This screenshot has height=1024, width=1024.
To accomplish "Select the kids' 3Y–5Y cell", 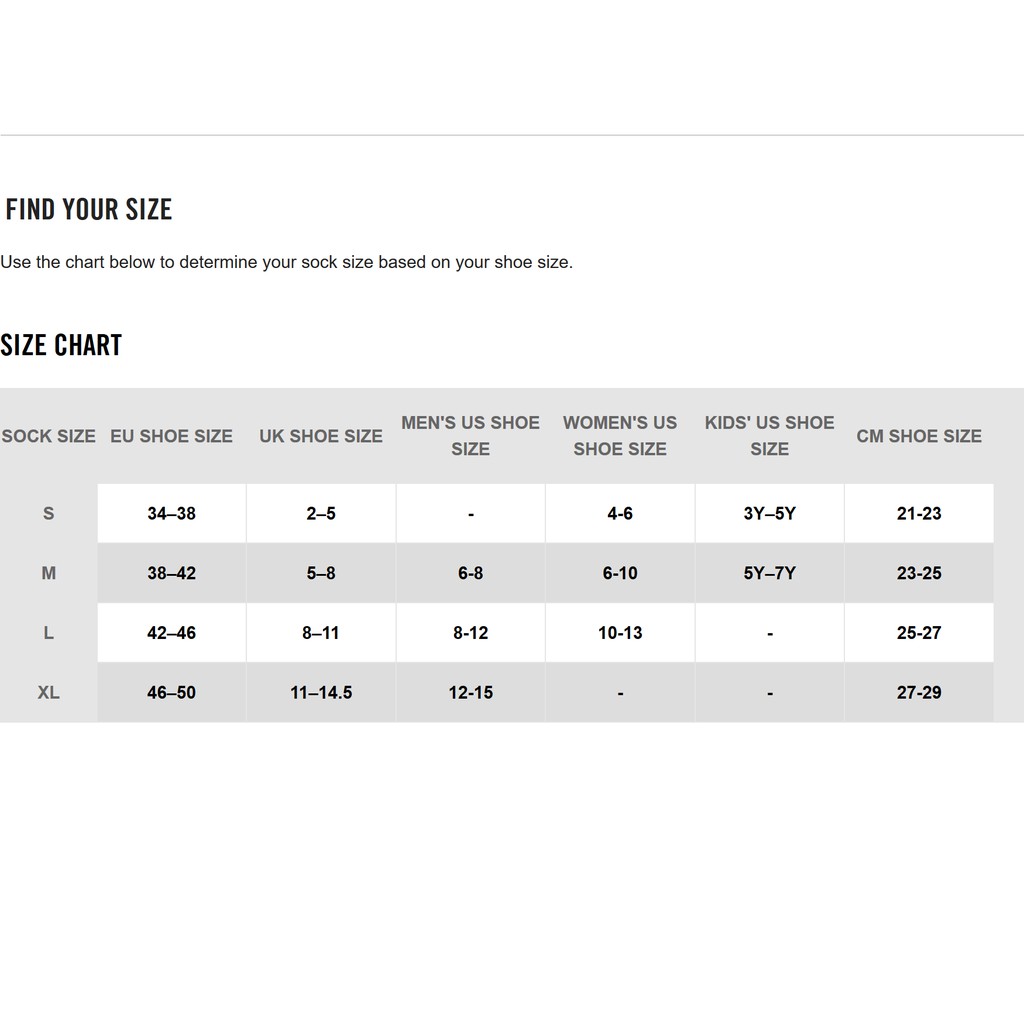I will pyautogui.click(x=769, y=514).
